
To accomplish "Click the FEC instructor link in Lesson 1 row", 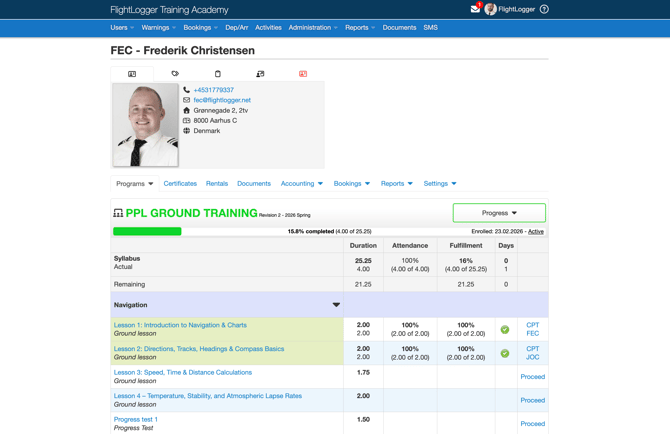I will pyautogui.click(x=532, y=333).
